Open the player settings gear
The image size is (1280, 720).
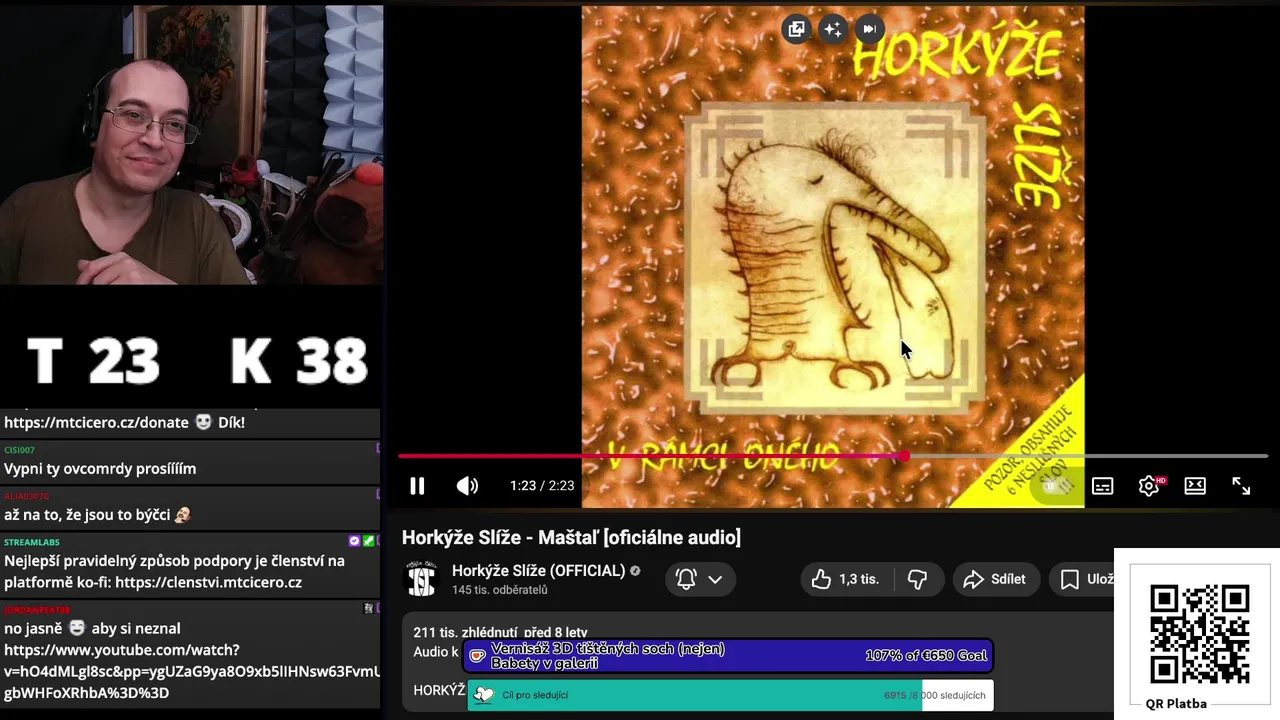[1149, 486]
